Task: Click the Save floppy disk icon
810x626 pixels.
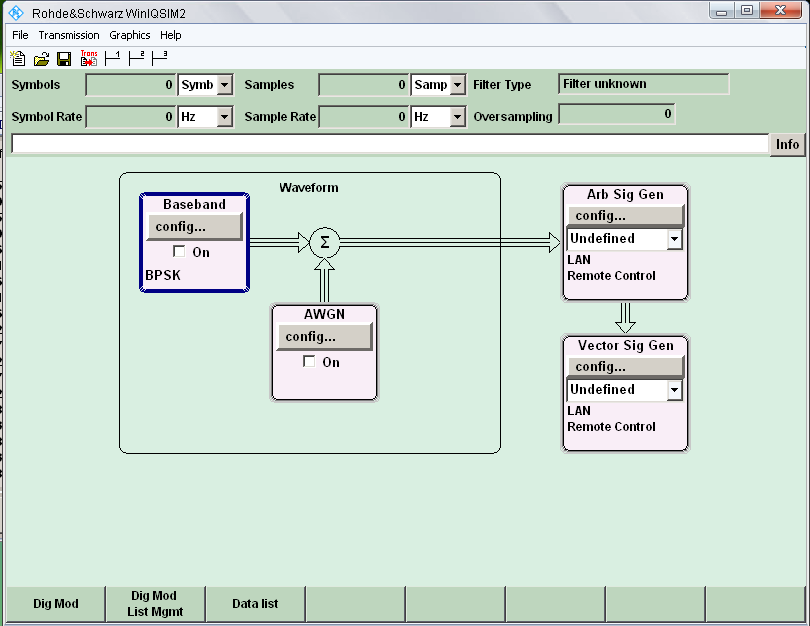Action: [x=64, y=59]
